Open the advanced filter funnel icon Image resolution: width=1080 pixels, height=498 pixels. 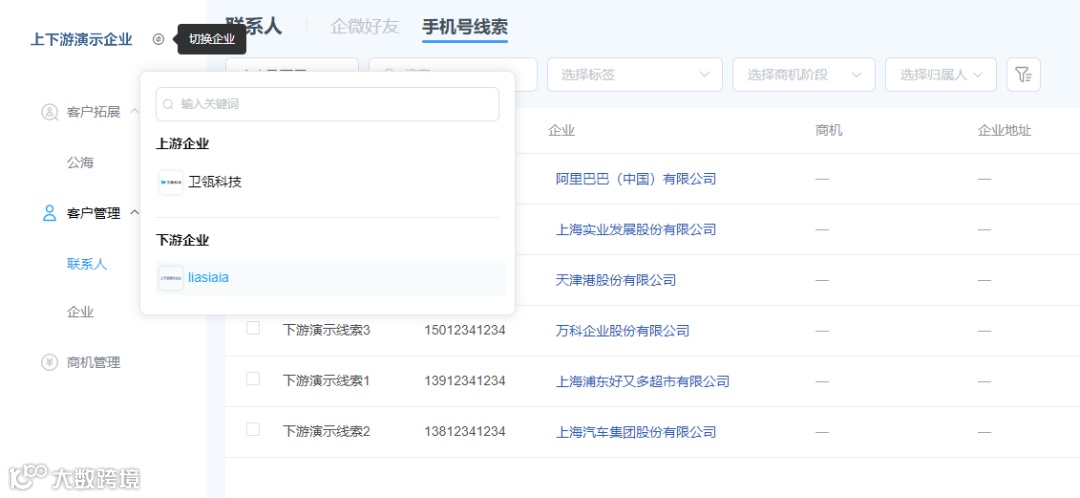tap(1024, 74)
